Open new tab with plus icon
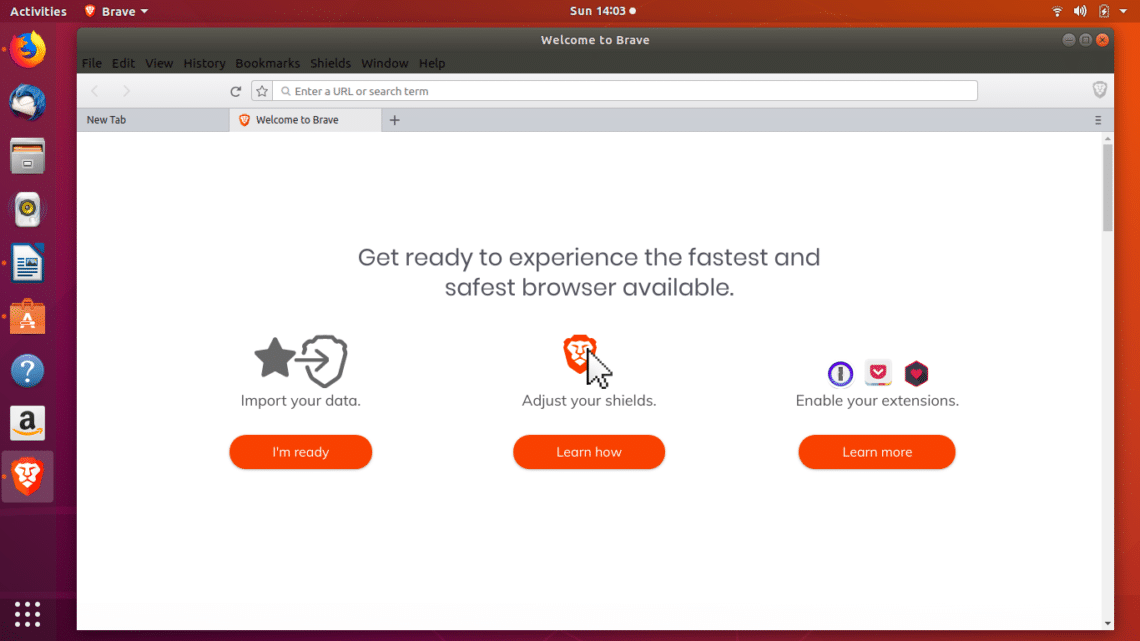Screen dimensions: 1140x641 [394, 120]
